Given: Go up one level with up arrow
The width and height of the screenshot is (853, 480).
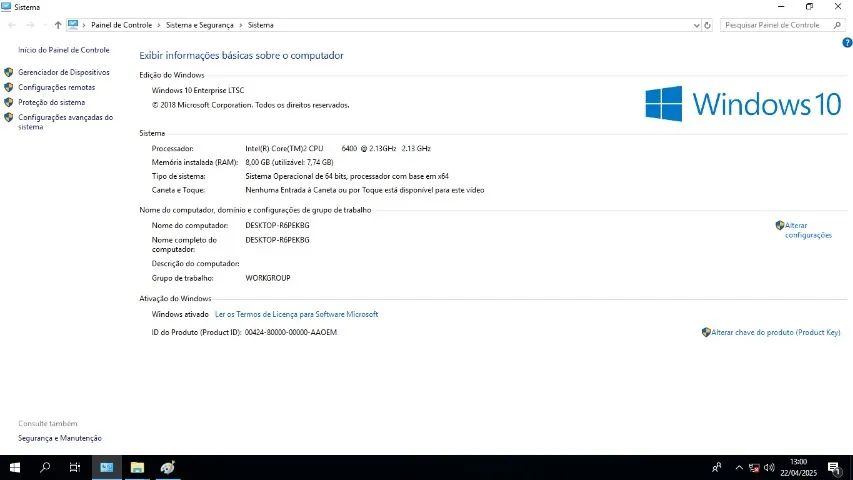Looking at the screenshot, I should click(58, 25).
